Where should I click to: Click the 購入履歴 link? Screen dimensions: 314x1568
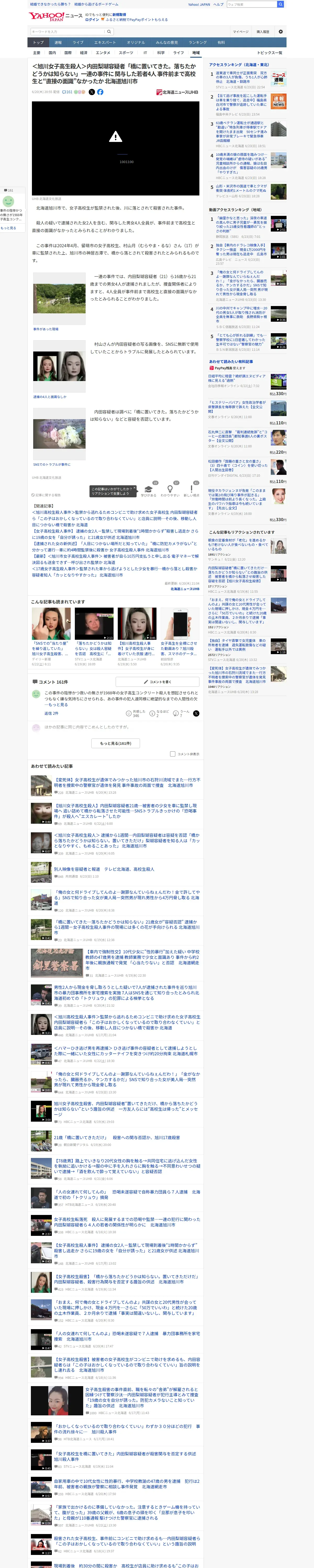coord(263,32)
